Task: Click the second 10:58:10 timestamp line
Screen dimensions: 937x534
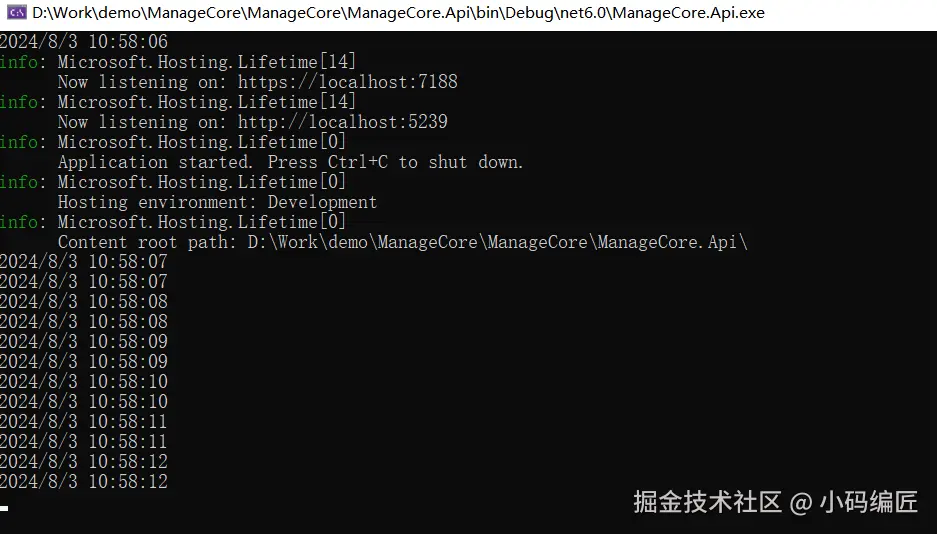Action: point(84,402)
